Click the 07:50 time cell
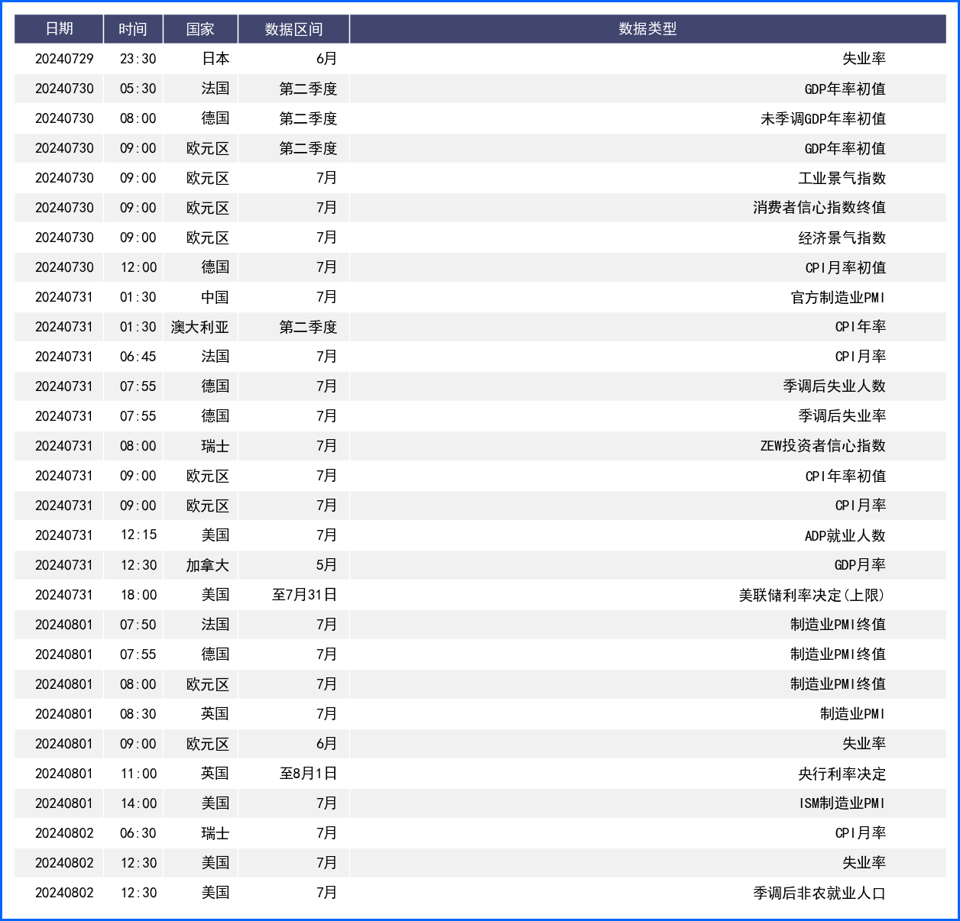The width and height of the screenshot is (960, 921). 138,625
